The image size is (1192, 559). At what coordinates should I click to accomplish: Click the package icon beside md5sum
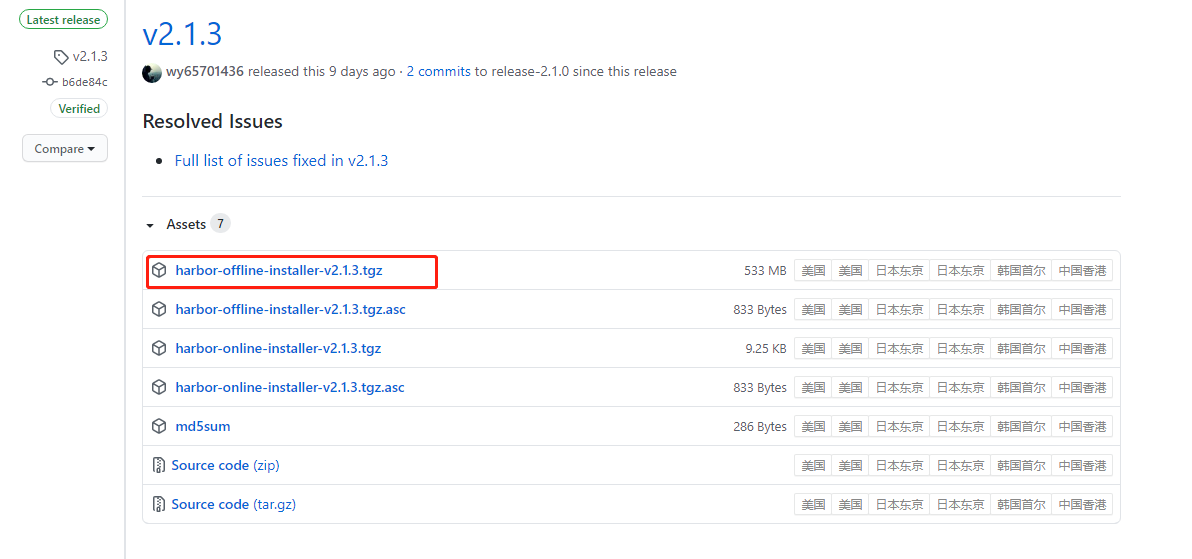pyautogui.click(x=159, y=426)
